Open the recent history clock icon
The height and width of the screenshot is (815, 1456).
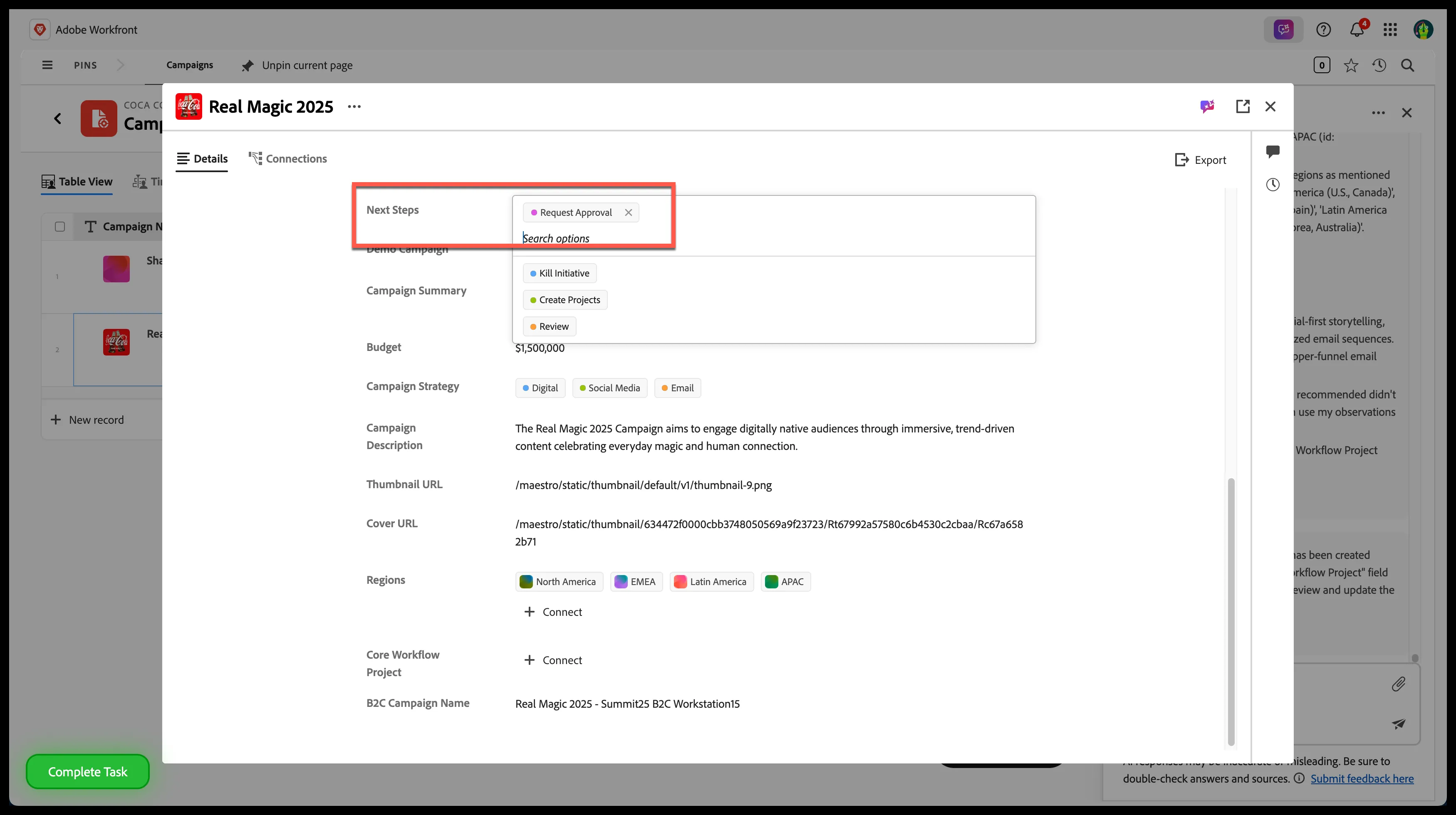[1379, 66]
